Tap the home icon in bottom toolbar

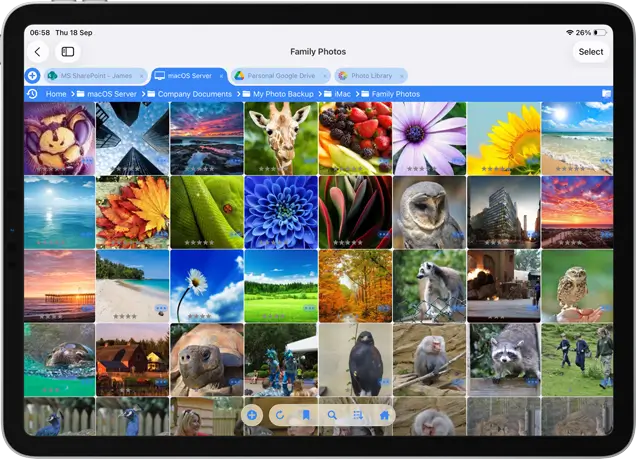tap(384, 415)
